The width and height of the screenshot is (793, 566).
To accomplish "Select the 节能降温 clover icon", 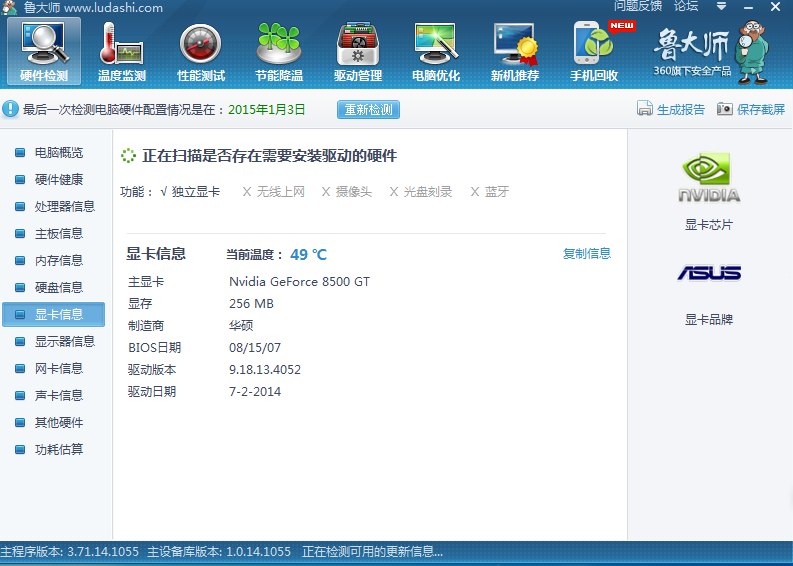I will [x=279, y=52].
